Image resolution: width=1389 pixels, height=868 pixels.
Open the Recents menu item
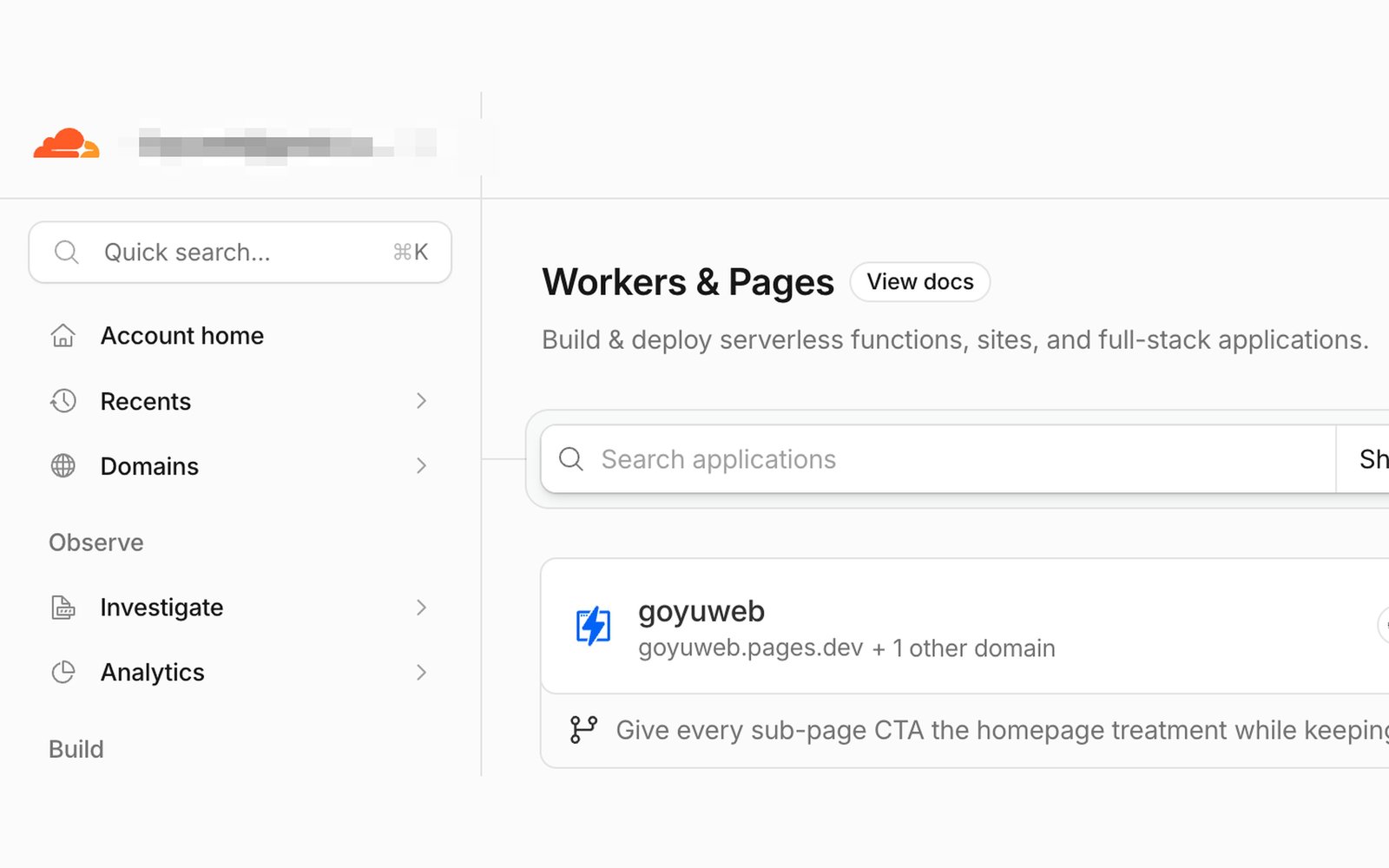click(240, 401)
